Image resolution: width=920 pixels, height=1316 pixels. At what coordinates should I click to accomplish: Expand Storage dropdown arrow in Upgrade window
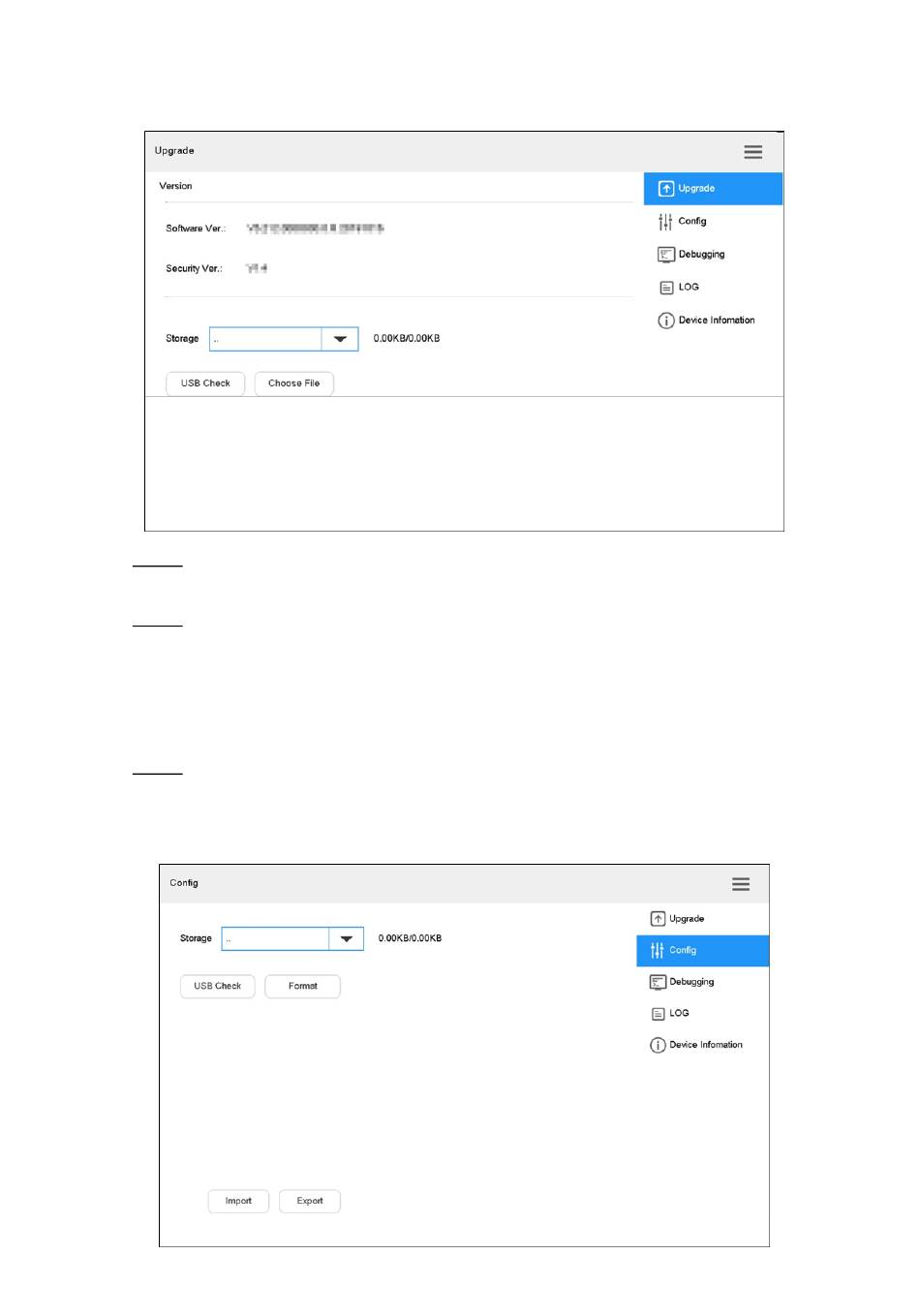(x=340, y=339)
